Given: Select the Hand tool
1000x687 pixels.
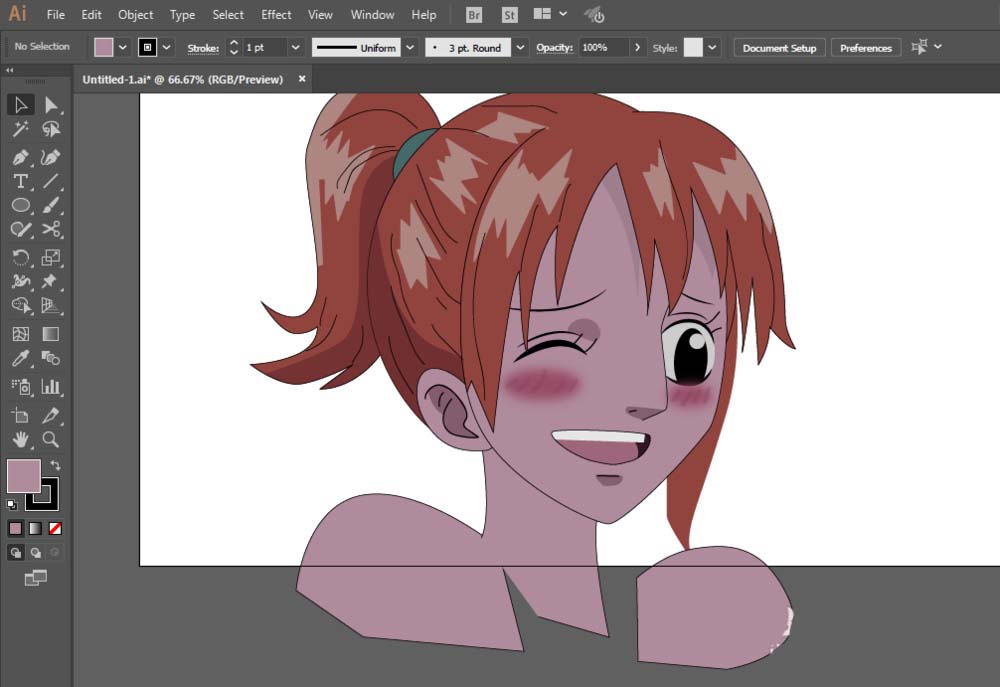Looking at the screenshot, I should 20,440.
